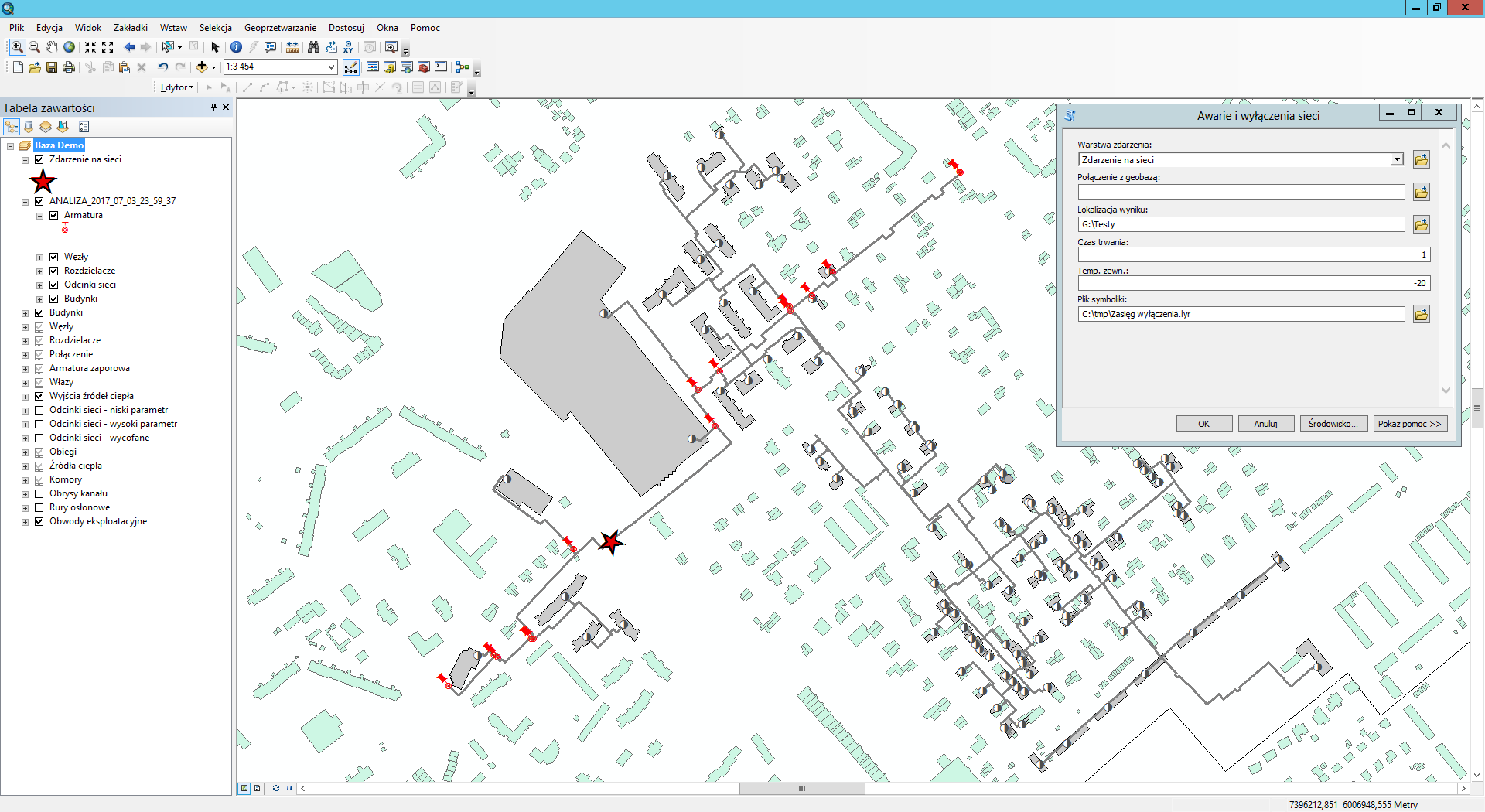1485x812 pixels.
Task: Disable the Obwody eksploatacyjne layer
Action: [39, 521]
